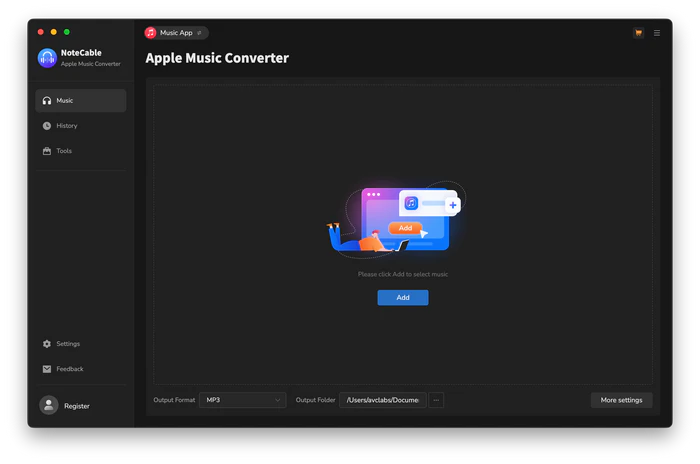Click the Output Folder label

(x=315, y=400)
